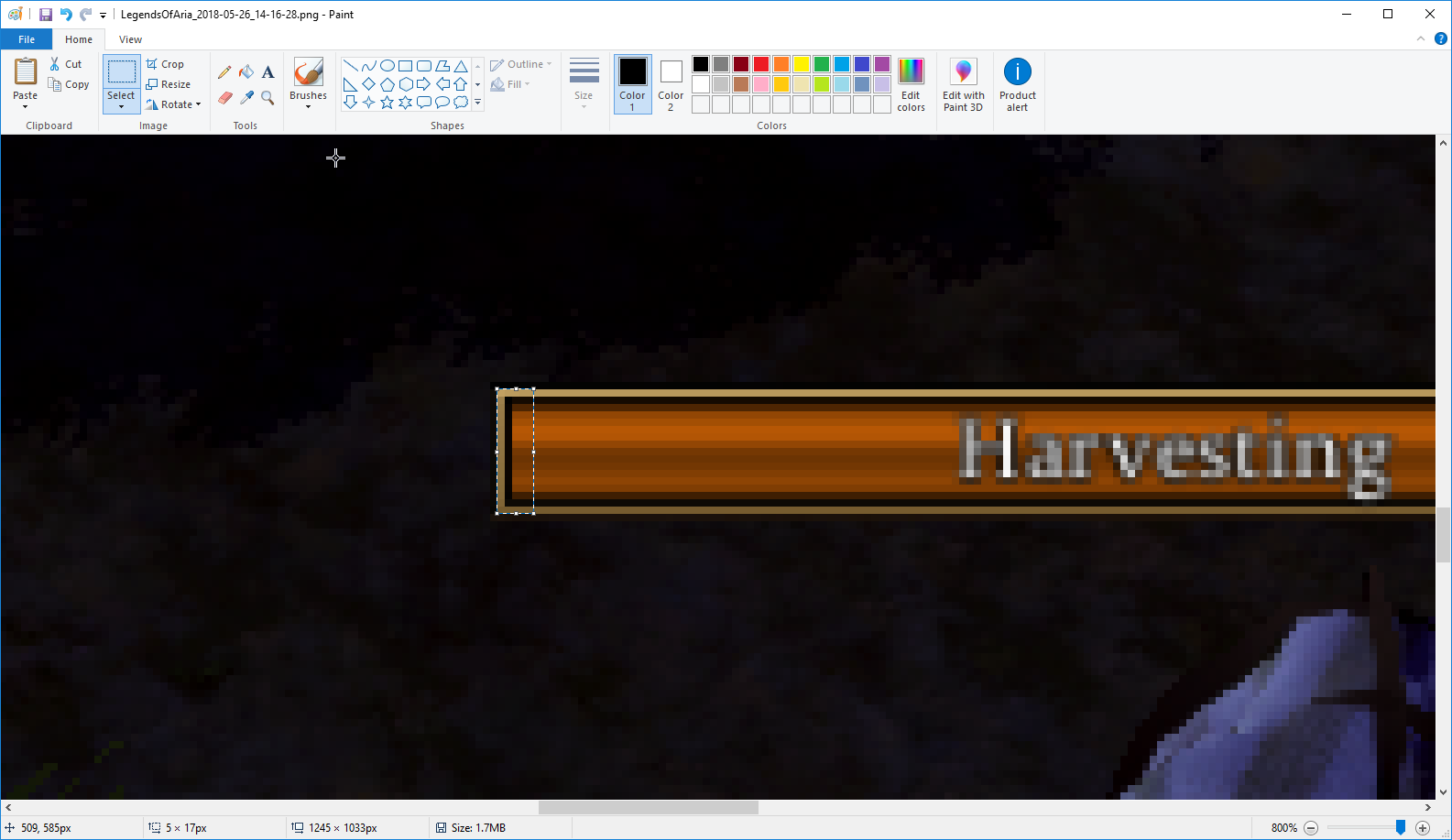Expand the Brushes dropdown arrow

pos(308,107)
